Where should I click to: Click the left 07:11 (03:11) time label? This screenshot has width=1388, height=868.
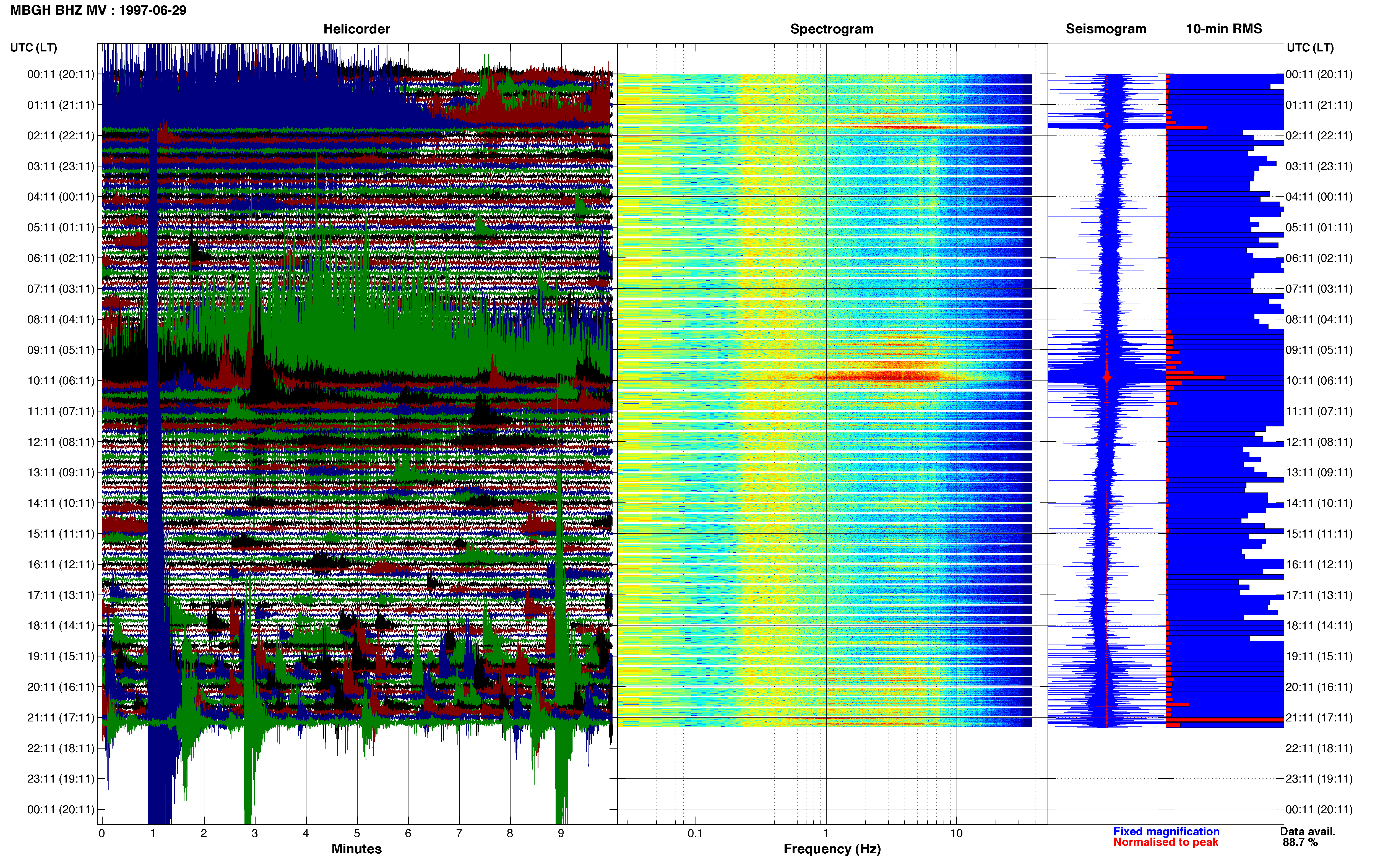(61, 289)
